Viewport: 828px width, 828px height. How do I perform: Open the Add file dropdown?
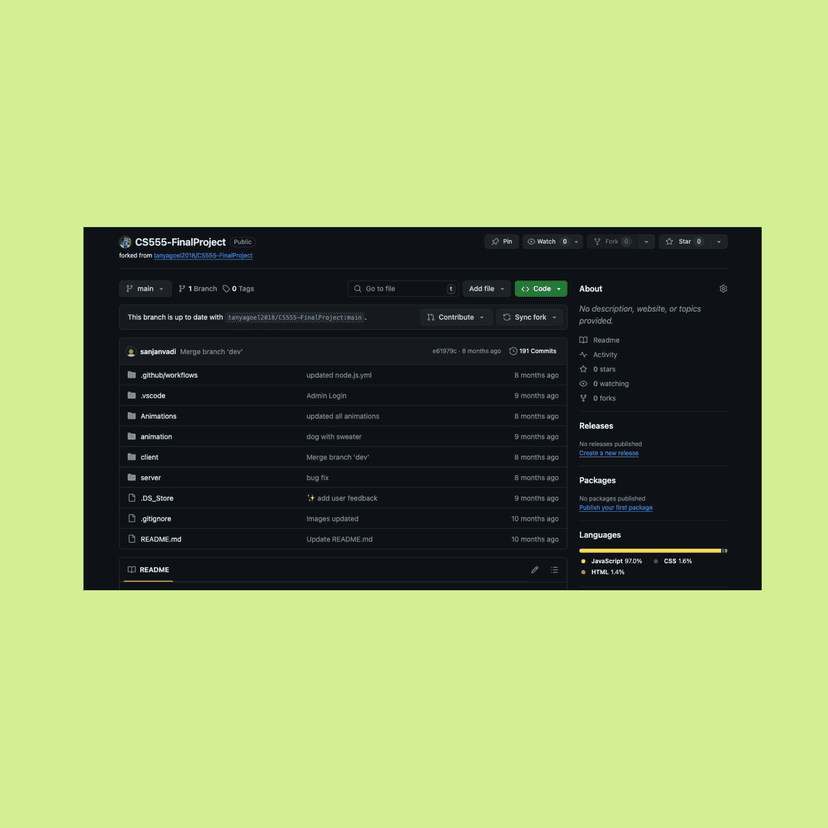coord(486,288)
